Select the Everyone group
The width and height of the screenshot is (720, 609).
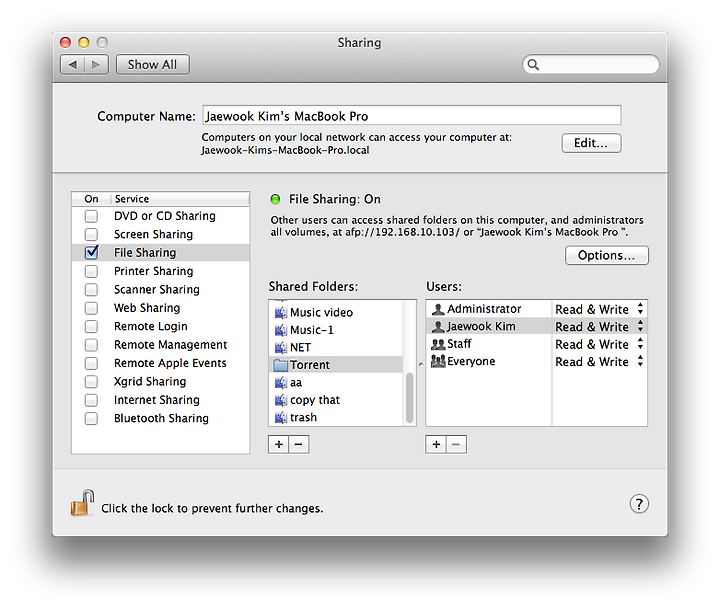[489, 361]
